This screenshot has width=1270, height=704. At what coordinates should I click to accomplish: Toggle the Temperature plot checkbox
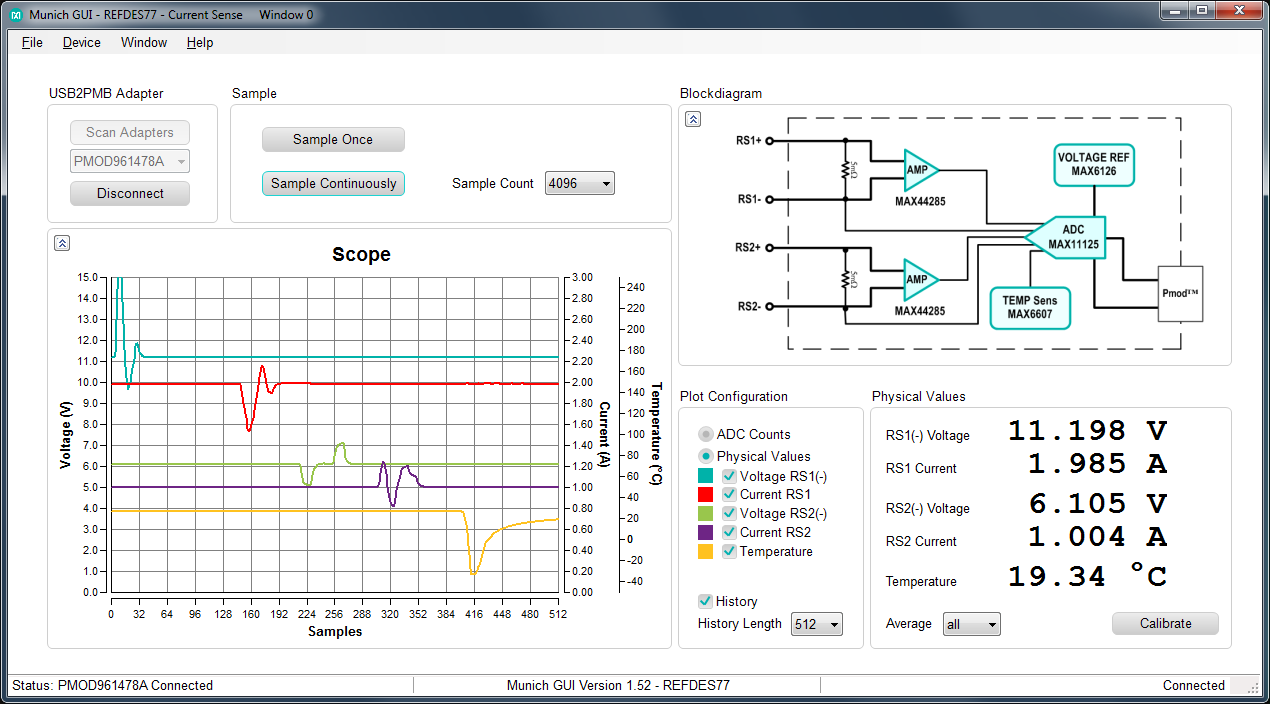pos(729,551)
